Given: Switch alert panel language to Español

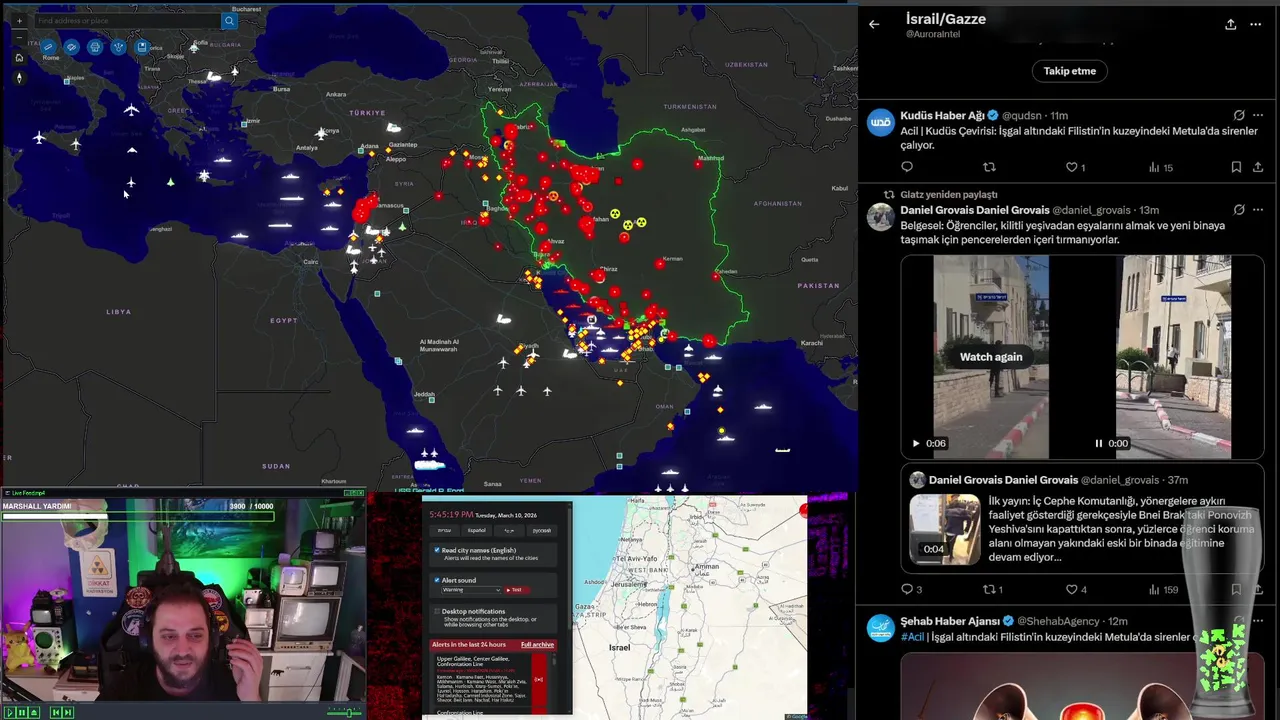Looking at the screenshot, I should pos(476,531).
